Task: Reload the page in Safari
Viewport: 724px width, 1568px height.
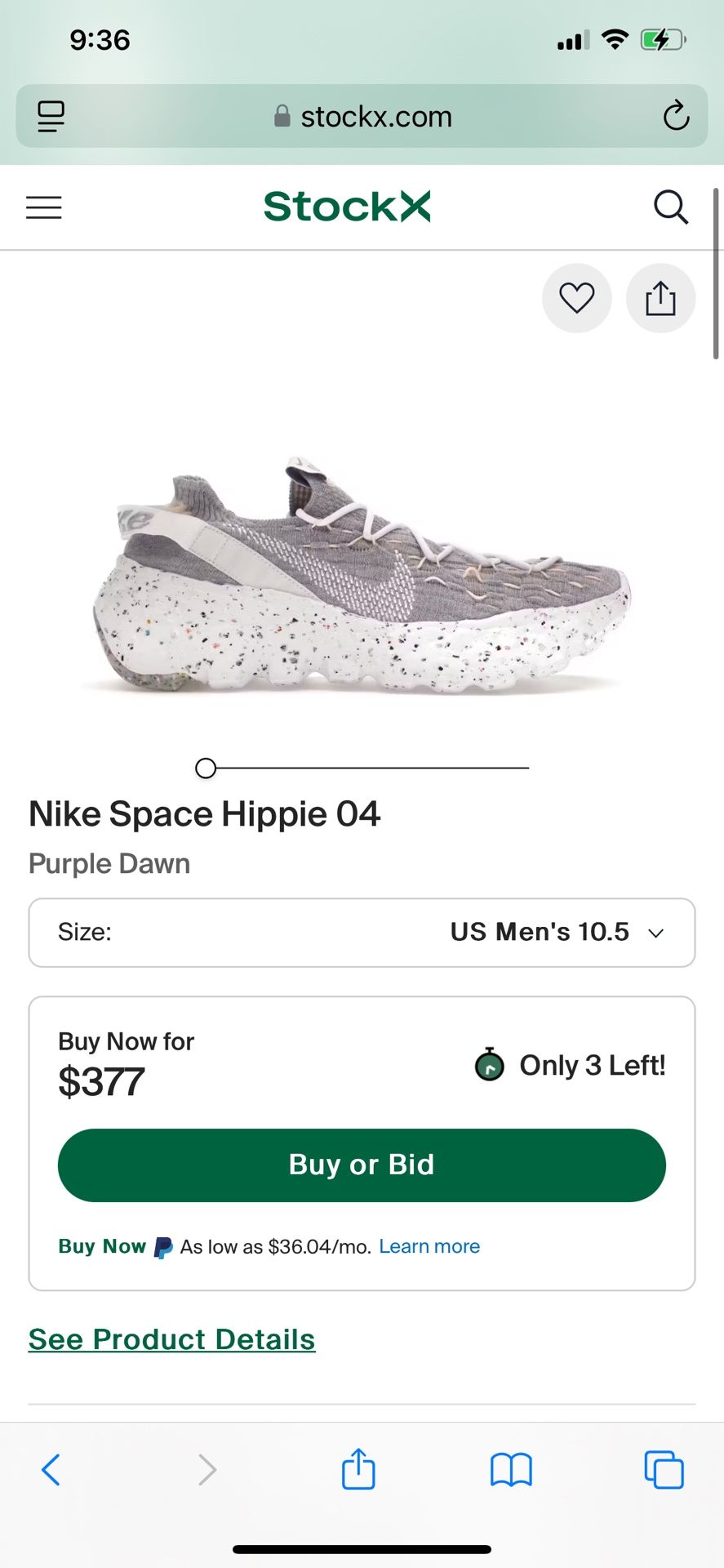Action: point(676,116)
